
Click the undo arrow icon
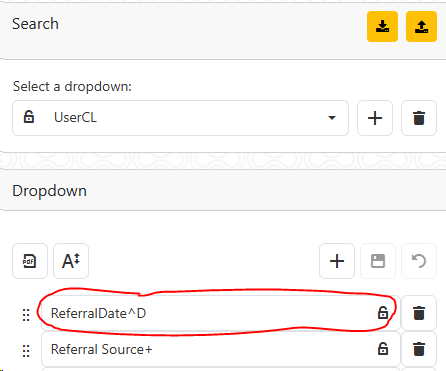tap(419, 261)
